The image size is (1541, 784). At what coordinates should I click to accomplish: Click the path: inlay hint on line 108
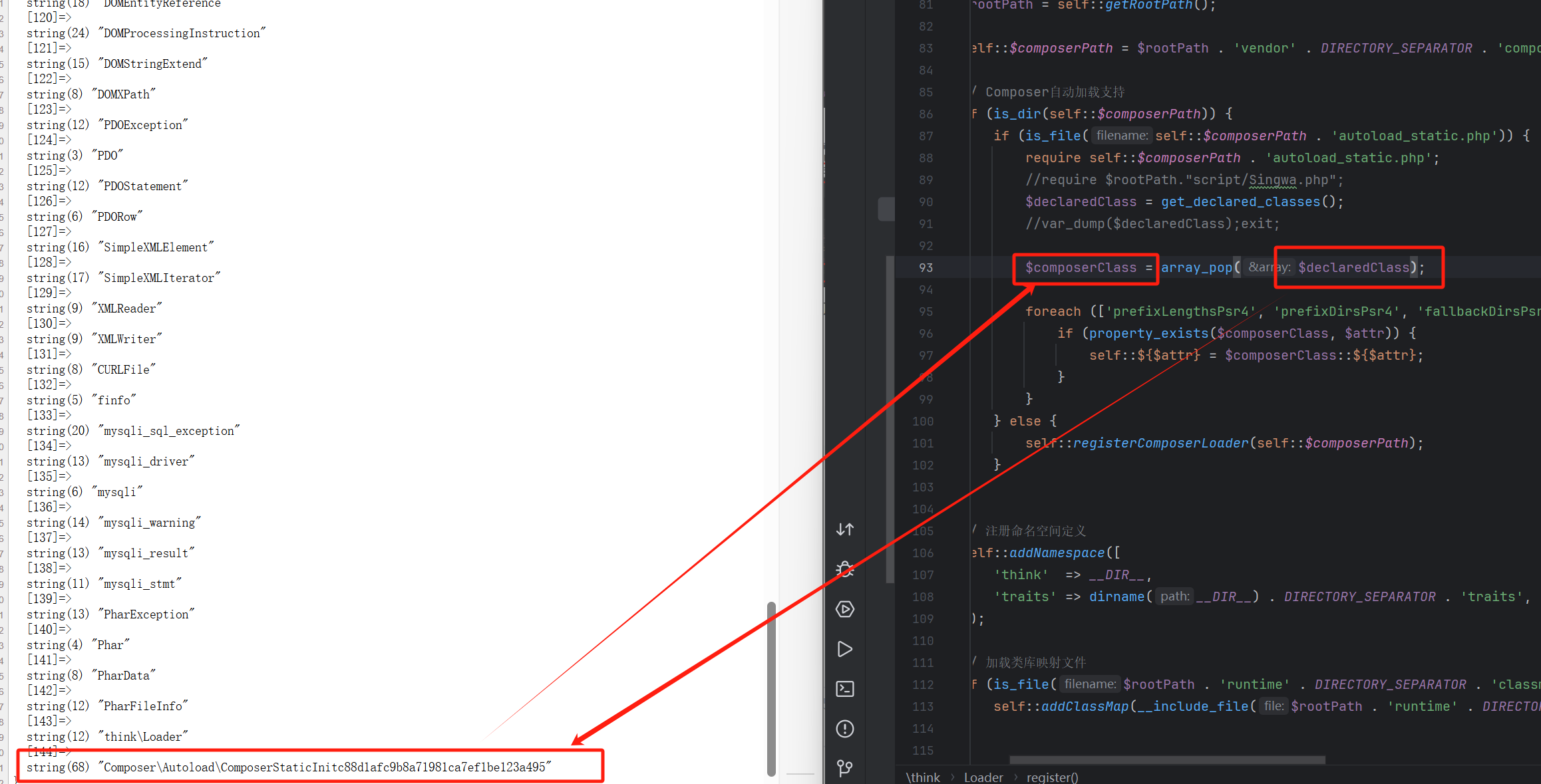click(1174, 596)
